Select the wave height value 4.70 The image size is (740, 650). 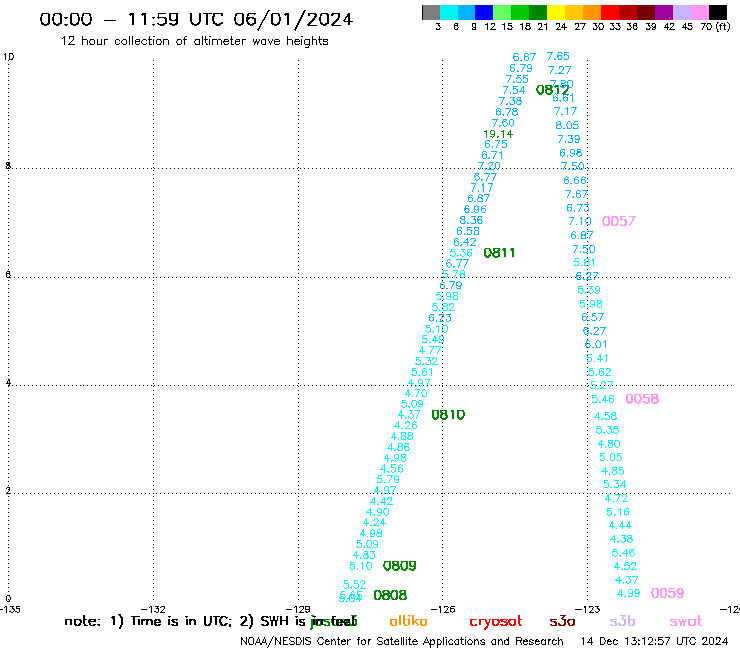coord(416,393)
